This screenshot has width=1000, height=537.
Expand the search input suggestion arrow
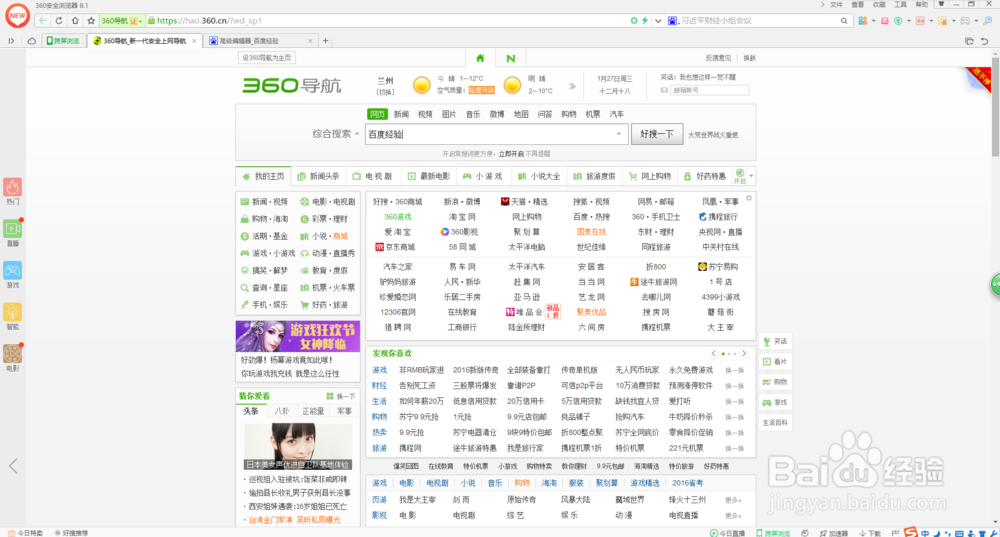tap(619, 134)
